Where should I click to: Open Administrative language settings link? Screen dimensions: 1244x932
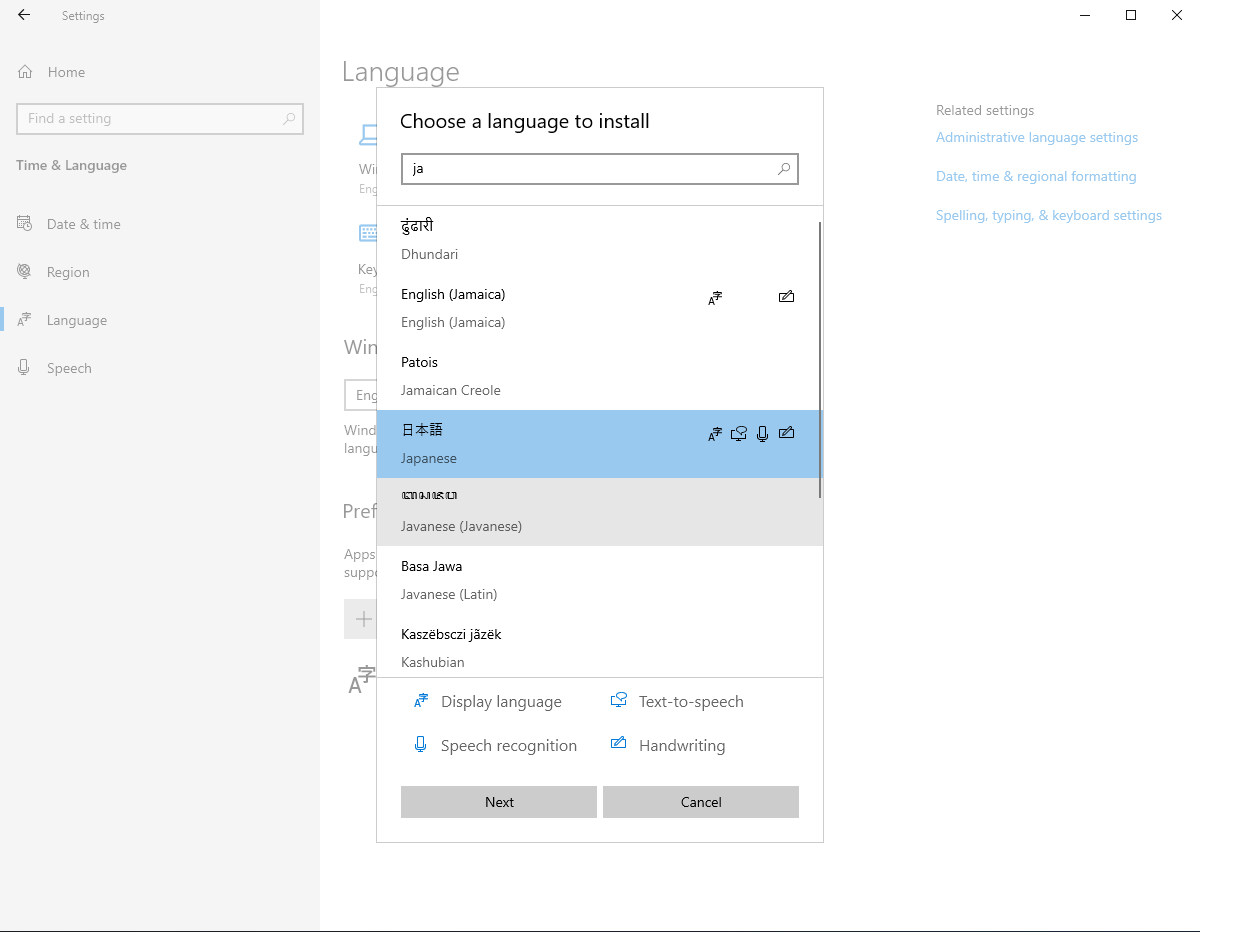coord(1037,137)
